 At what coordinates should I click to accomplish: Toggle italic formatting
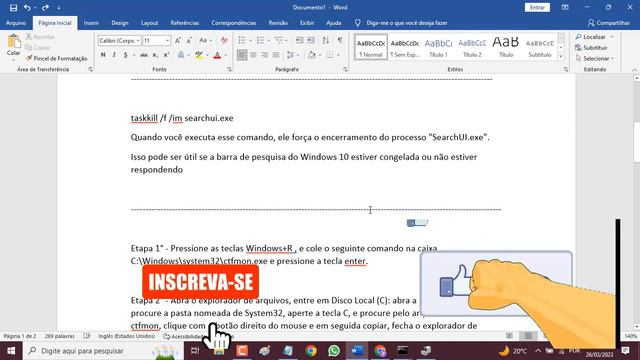114,55
